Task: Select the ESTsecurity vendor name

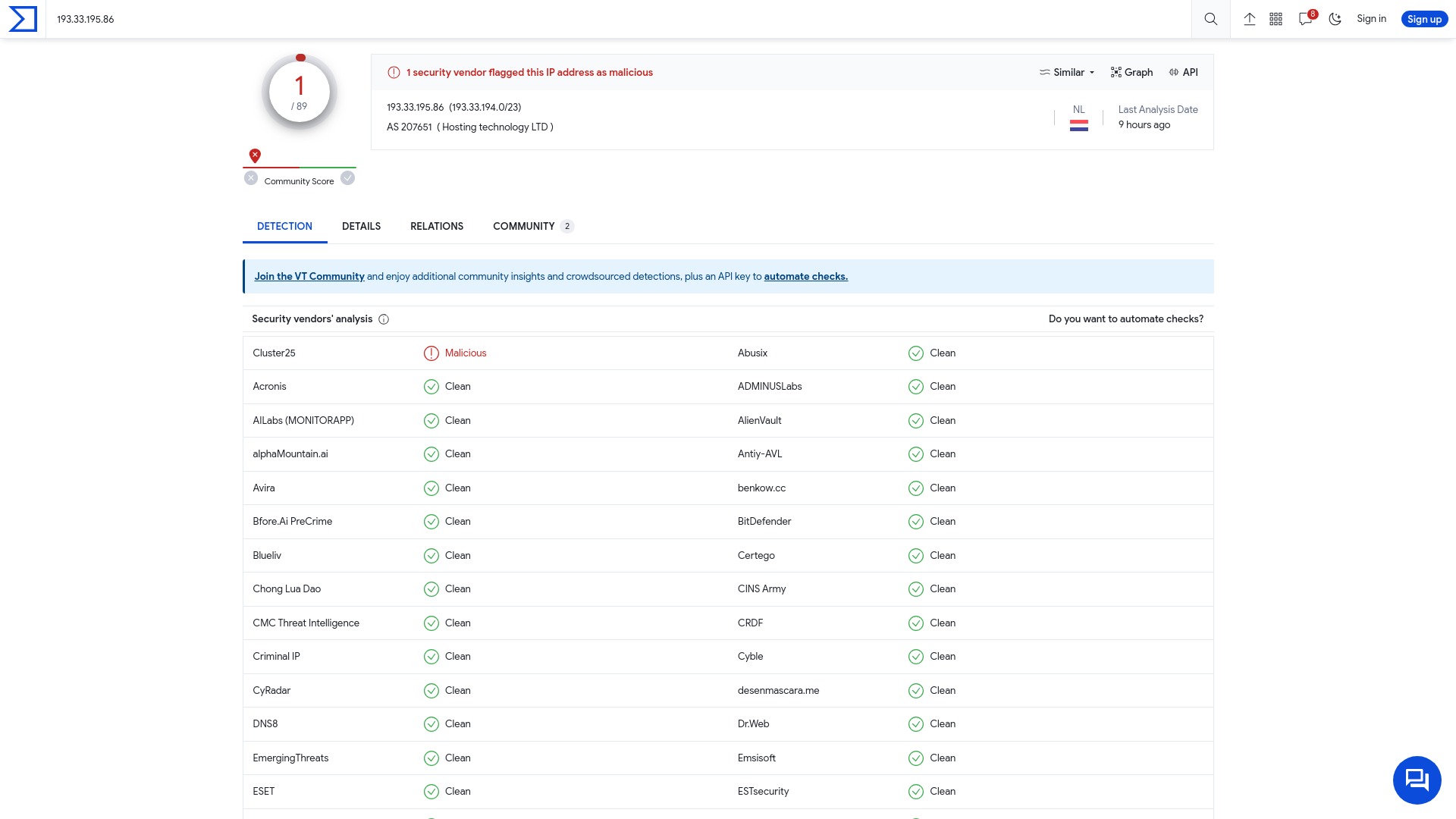Action: (763, 792)
